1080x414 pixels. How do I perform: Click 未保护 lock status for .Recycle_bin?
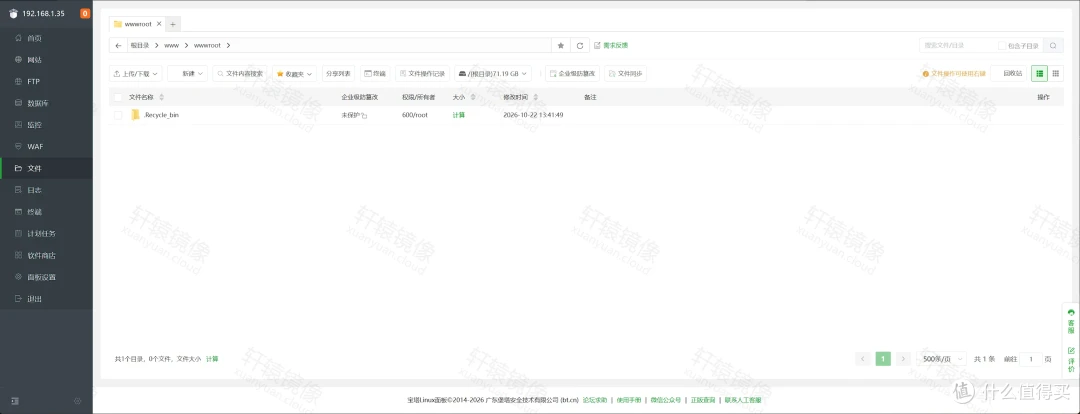coord(354,115)
